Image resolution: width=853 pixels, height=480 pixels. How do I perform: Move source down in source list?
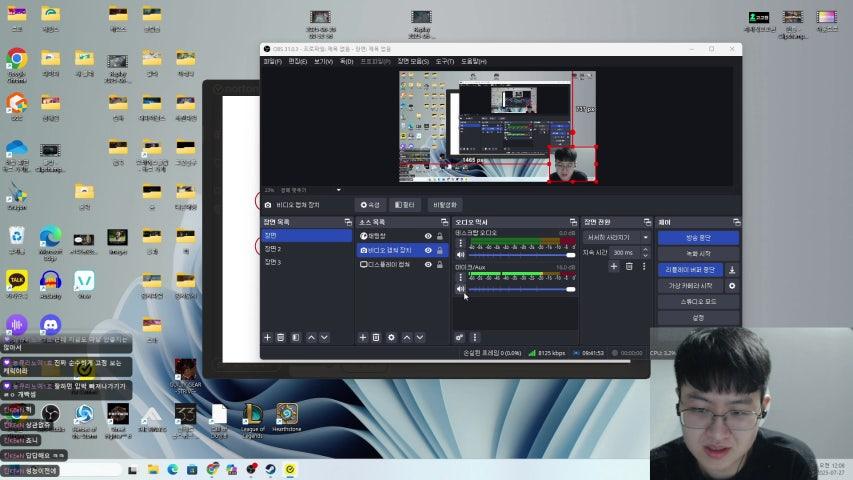point(420,337)
